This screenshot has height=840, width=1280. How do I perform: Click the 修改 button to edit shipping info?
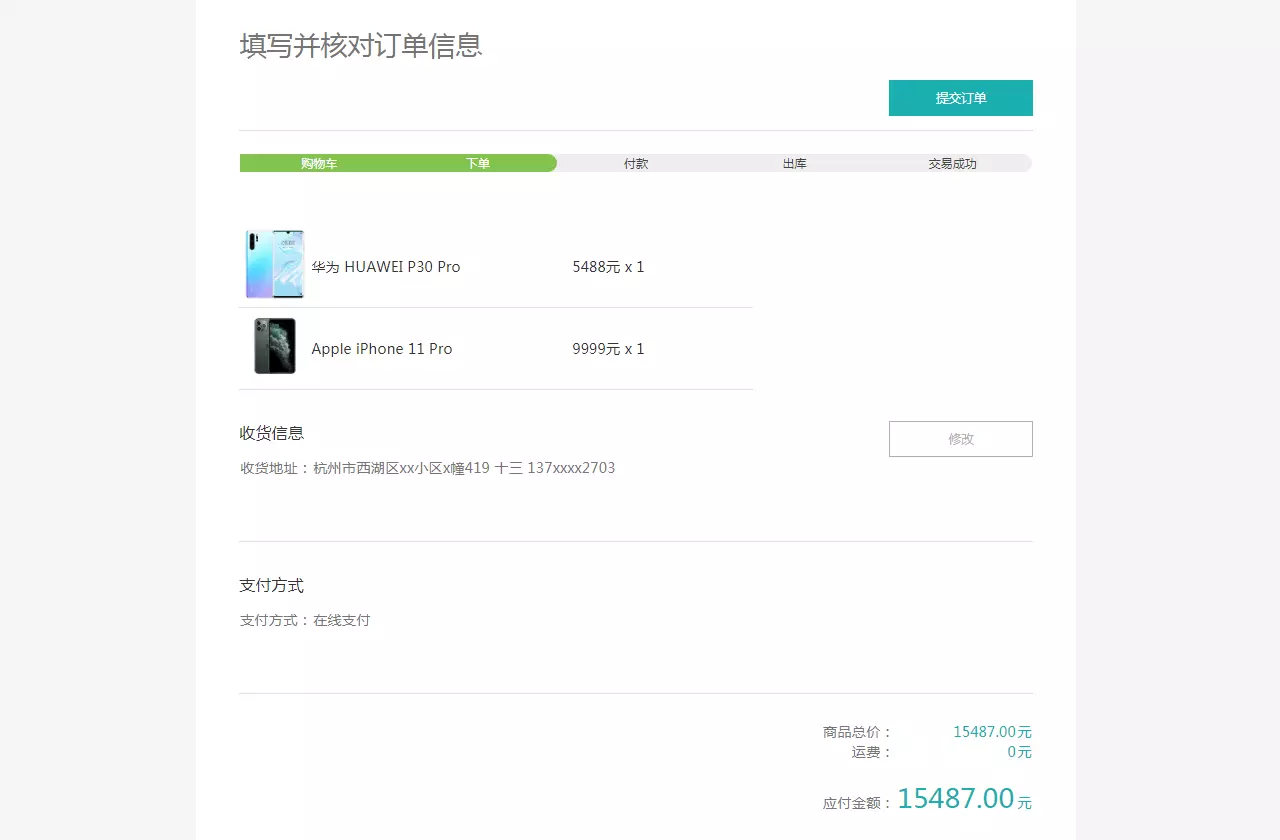pos(960,438)
